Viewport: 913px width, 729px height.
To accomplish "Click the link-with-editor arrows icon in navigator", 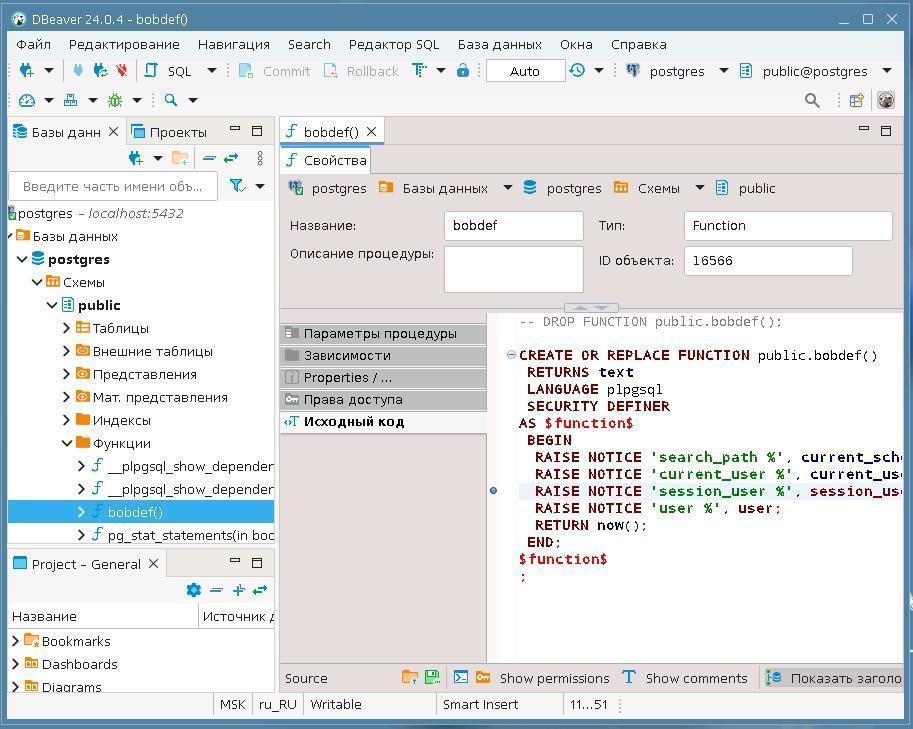I will pos(231,158).
